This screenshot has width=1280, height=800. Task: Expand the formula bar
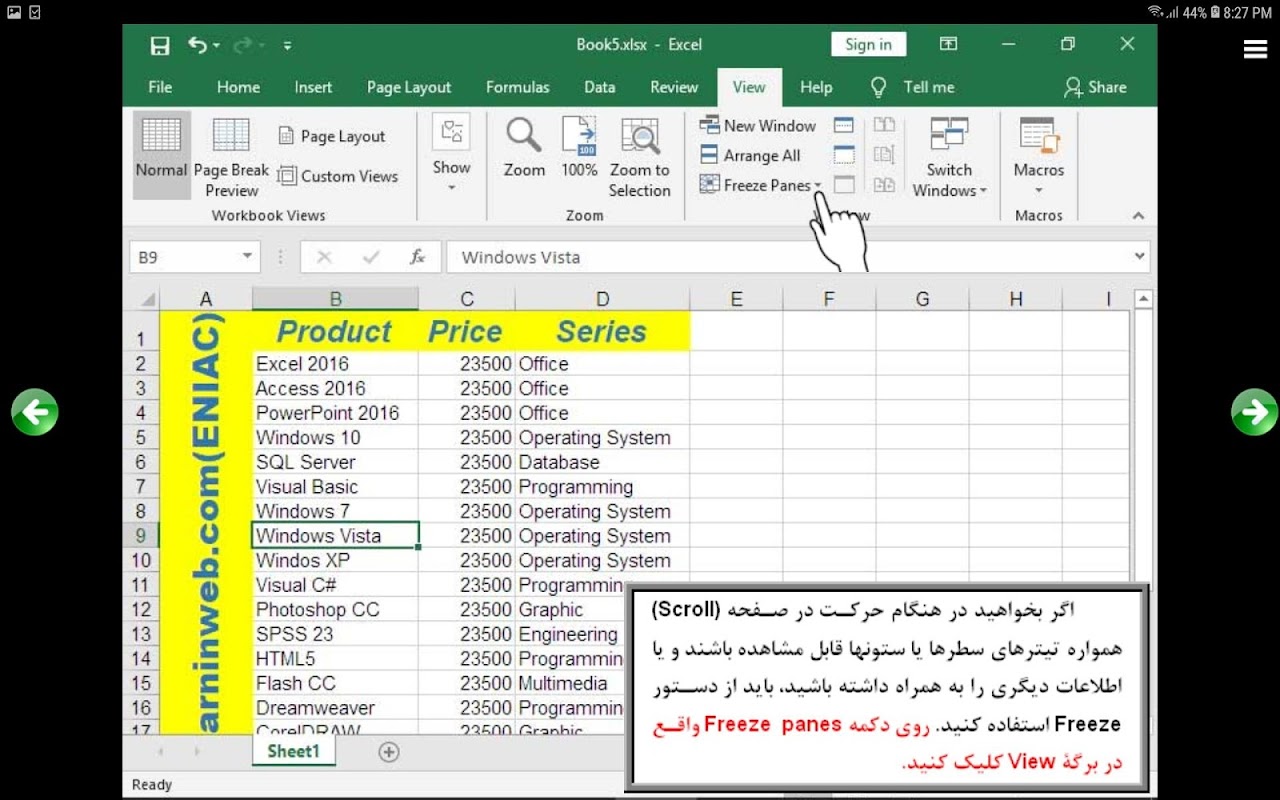[x=1140, y=257]
